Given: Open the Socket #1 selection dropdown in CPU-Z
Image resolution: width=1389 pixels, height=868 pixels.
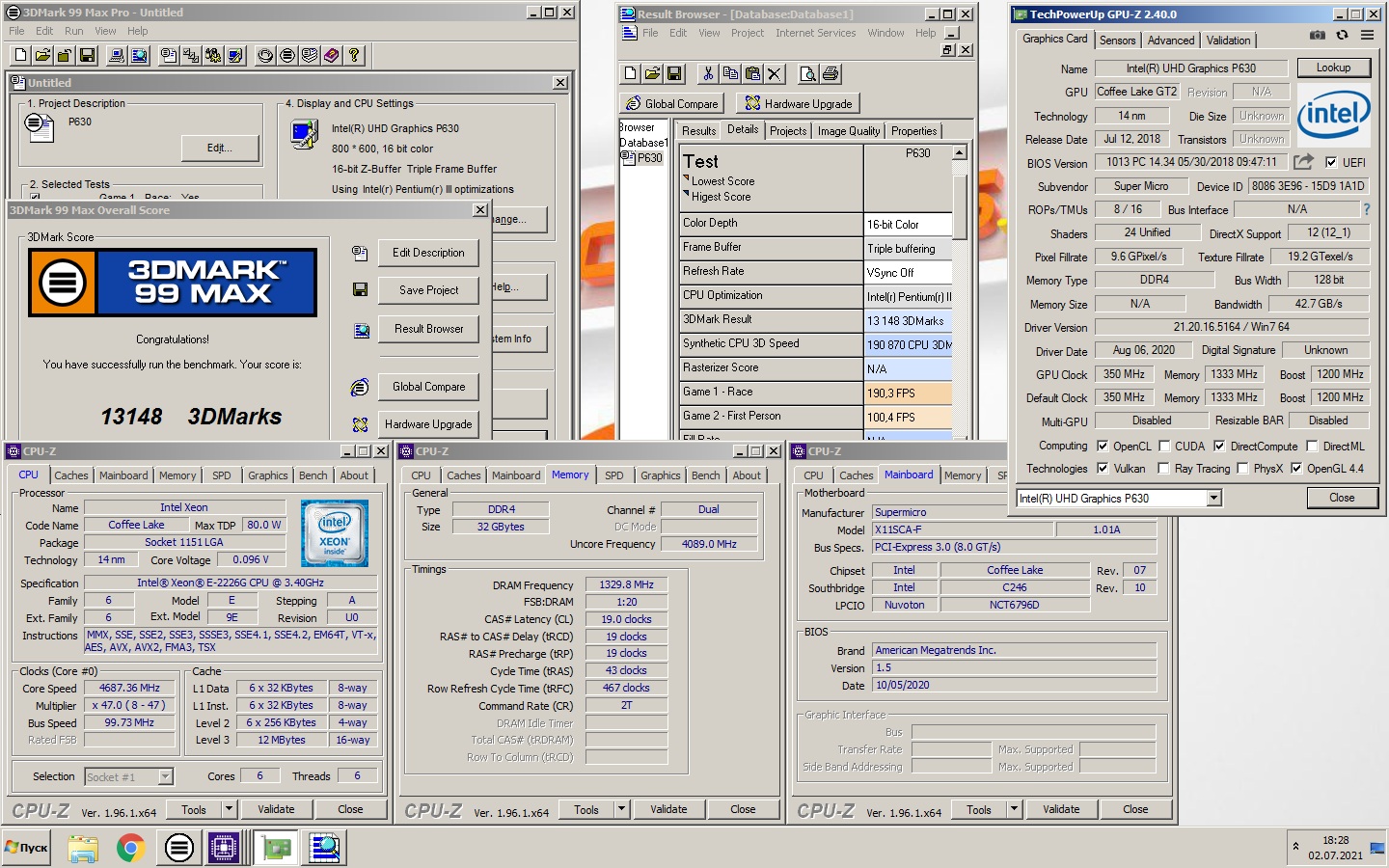Looking at the screenshot, I should point(165,776).
